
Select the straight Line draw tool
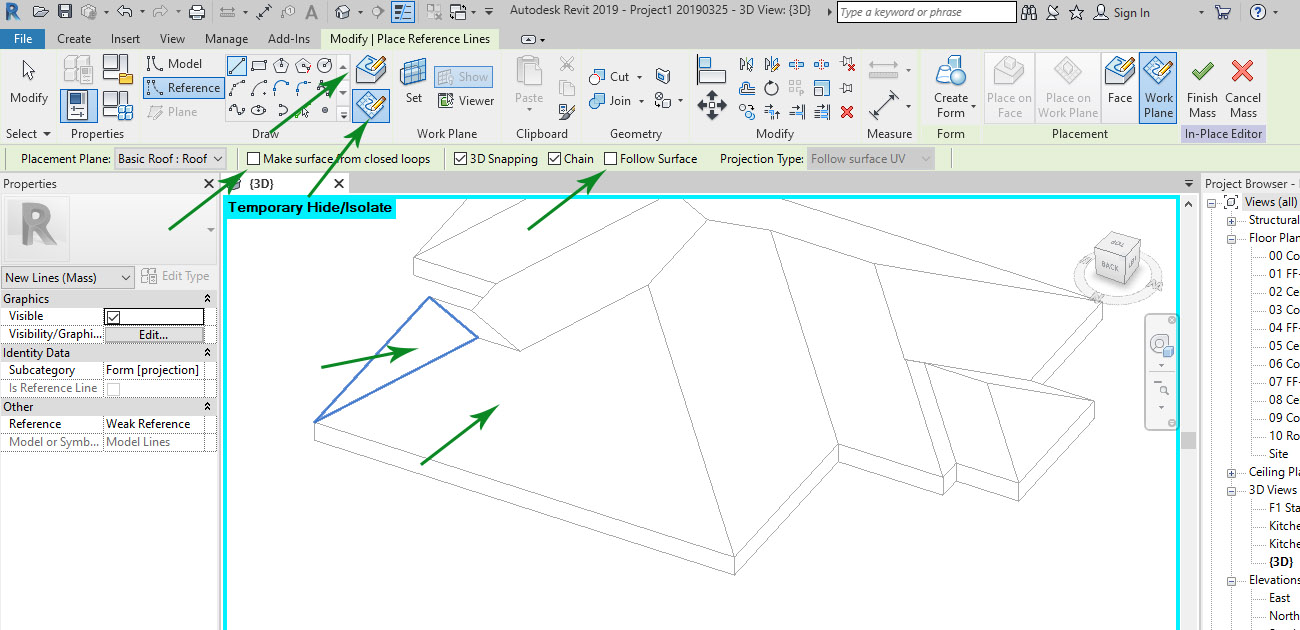click(x=237, y=66)
